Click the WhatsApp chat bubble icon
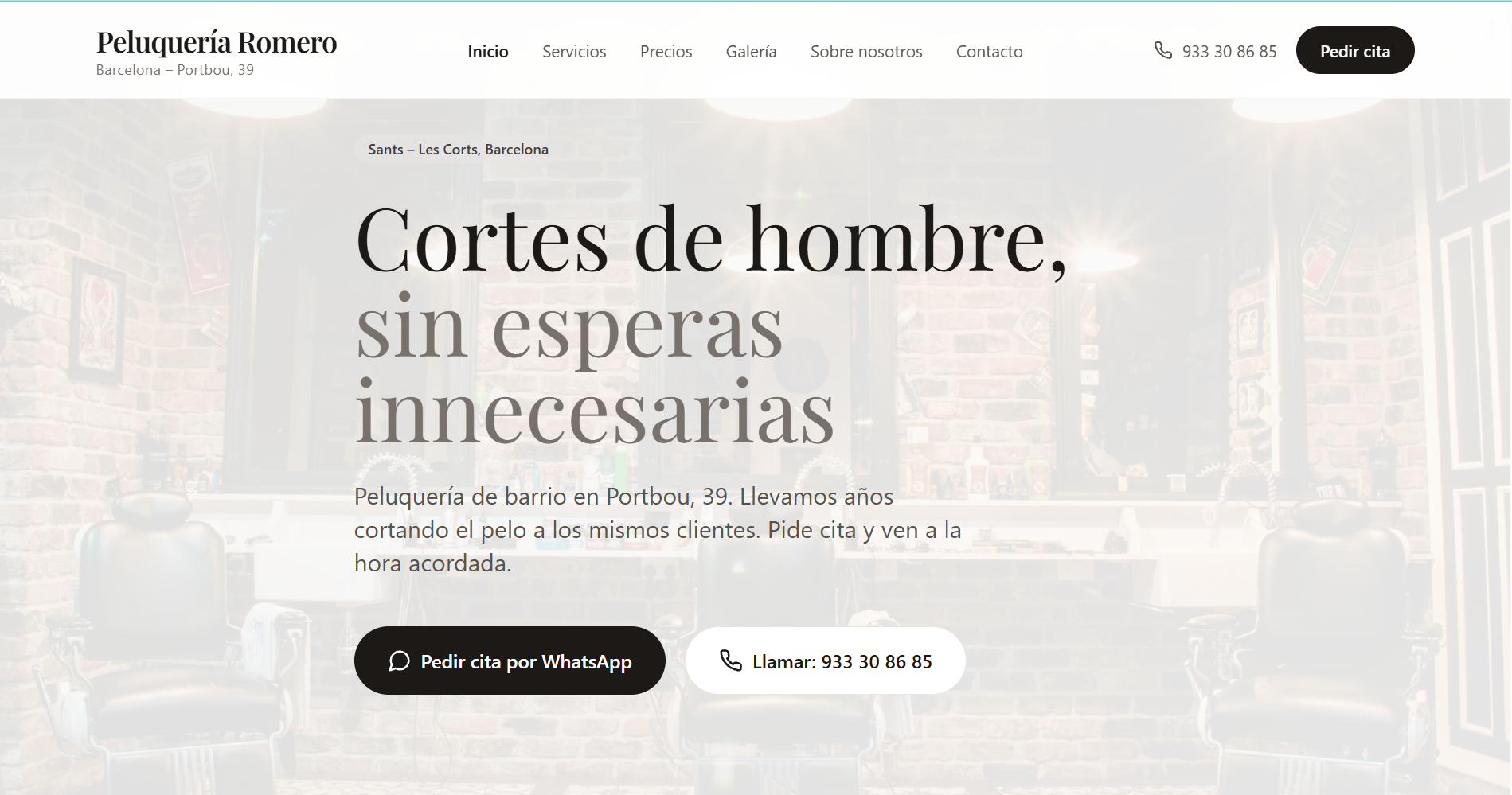Screen dimensions: 1512x795 pos(399,661)
